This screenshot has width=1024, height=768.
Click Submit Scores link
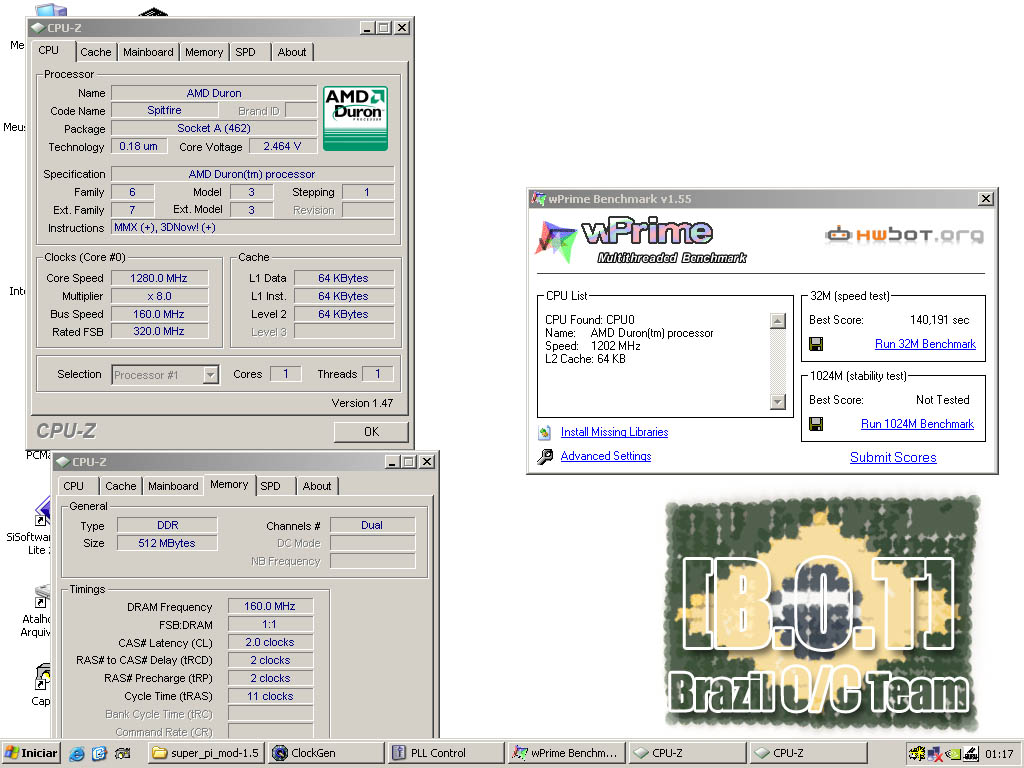click(x=893, y=457)
